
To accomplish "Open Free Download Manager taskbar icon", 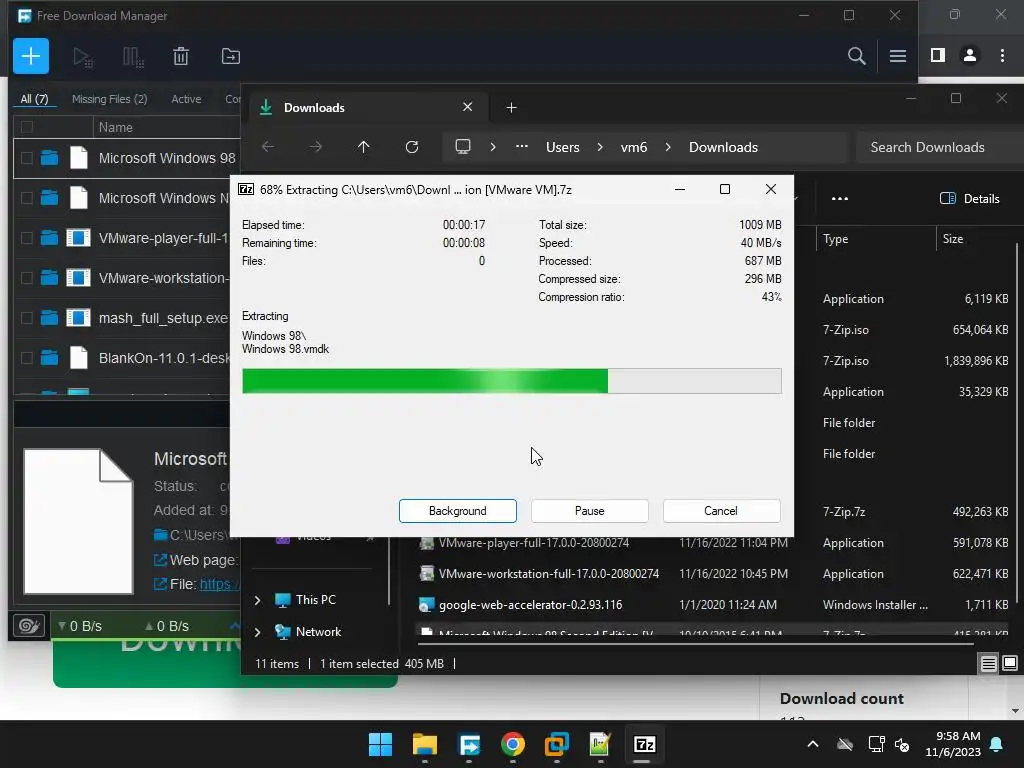I will (469, 744).
